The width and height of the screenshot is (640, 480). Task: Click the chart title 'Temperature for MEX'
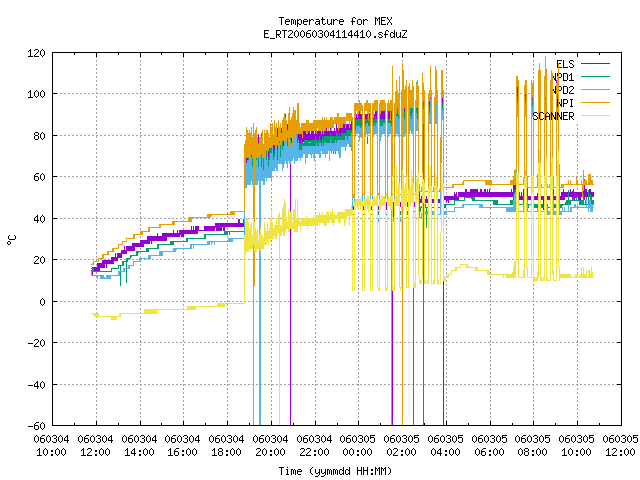335,21
